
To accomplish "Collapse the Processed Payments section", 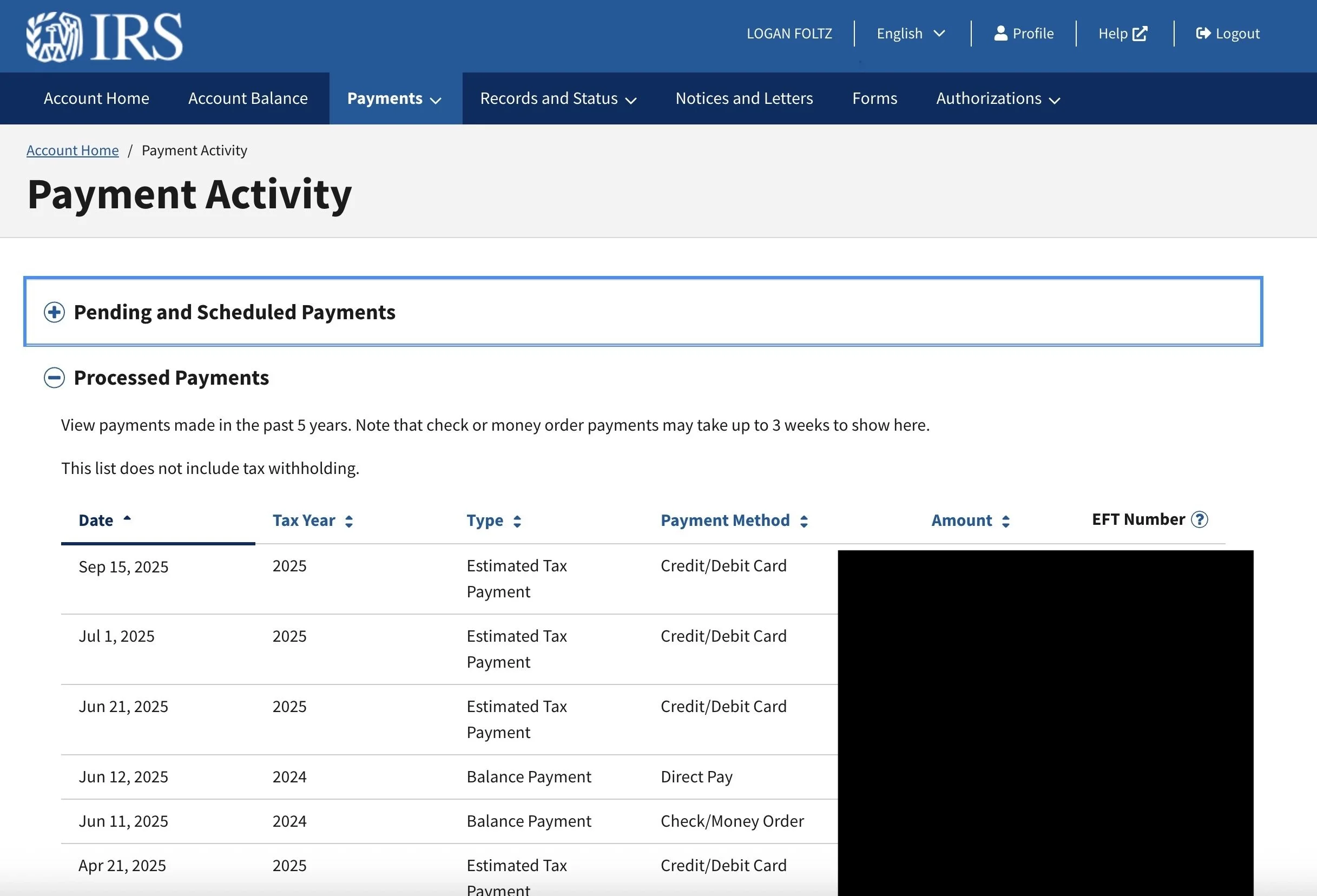I will [x=55, y=378].
